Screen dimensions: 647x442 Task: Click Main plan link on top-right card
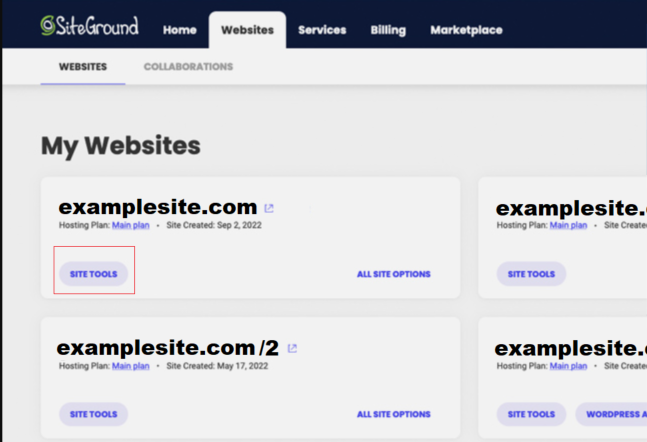pyautogui.click(x=569, y=226)
